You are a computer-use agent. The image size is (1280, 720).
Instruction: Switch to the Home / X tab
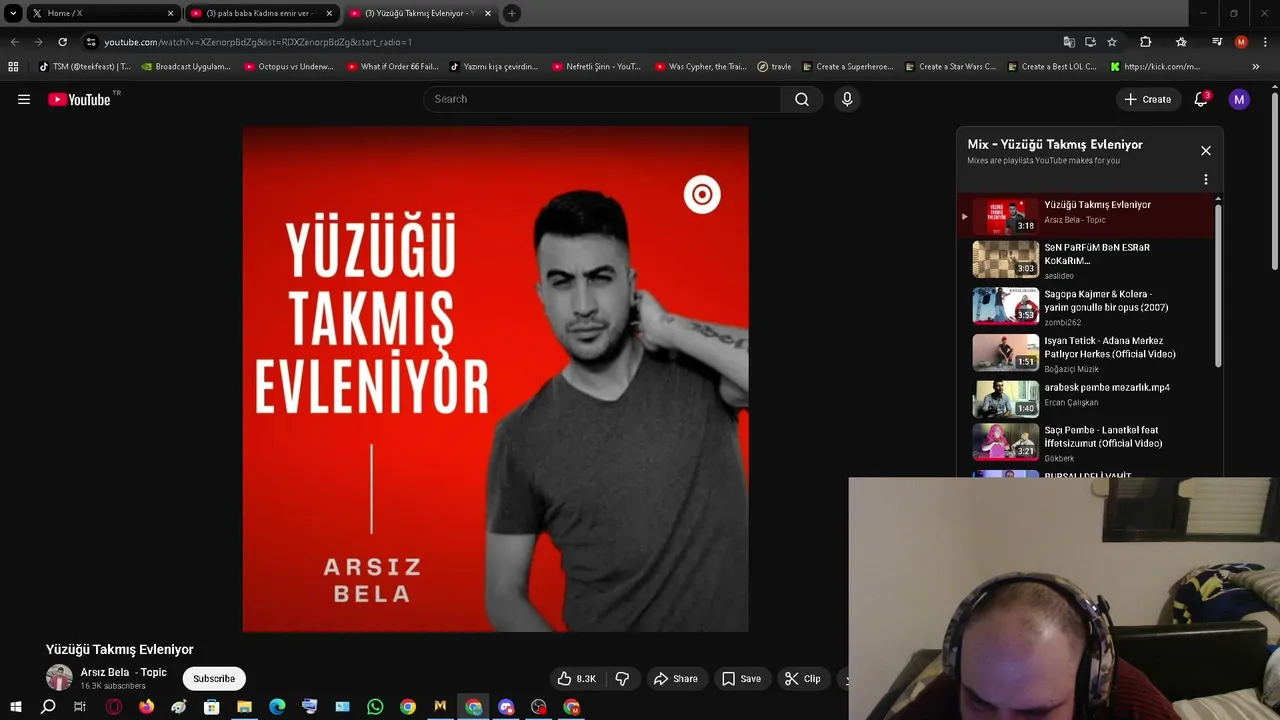point(102,13)
